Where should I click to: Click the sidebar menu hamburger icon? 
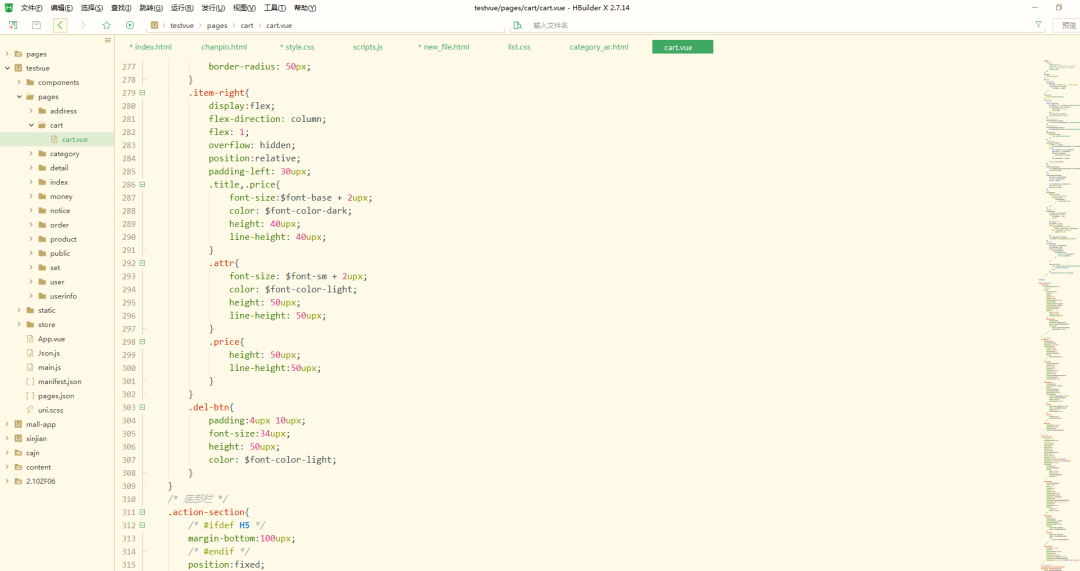pyautogui.click(x=107, y=40)
